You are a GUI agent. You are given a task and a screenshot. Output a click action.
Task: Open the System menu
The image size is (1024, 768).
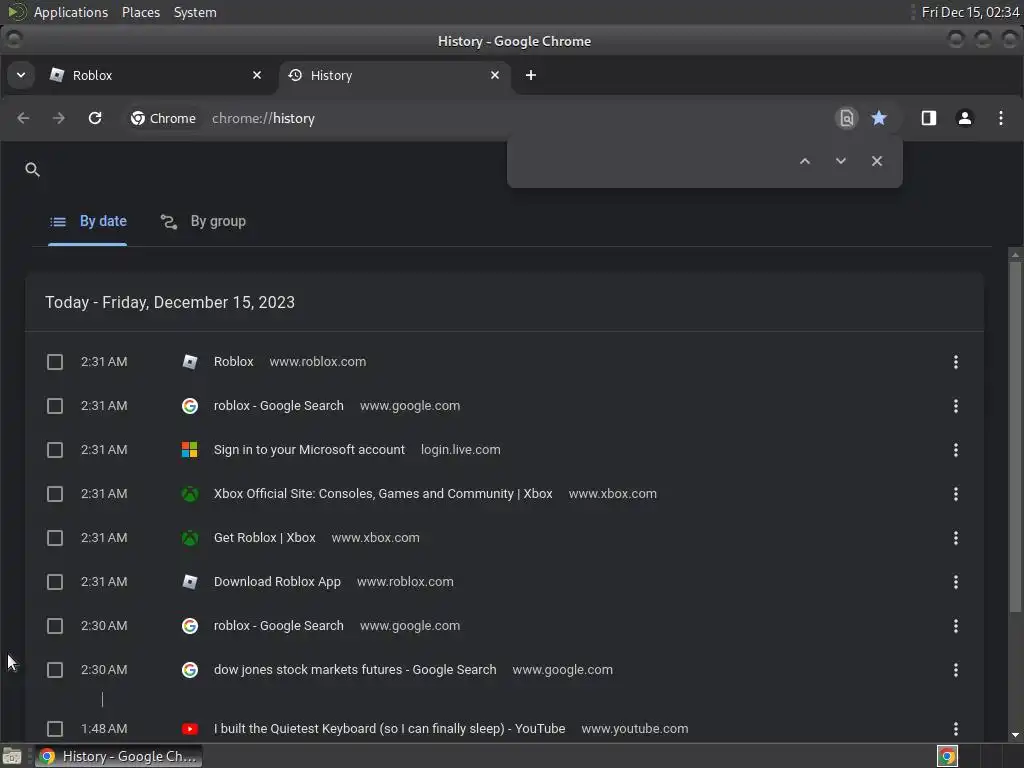[195, 12]
